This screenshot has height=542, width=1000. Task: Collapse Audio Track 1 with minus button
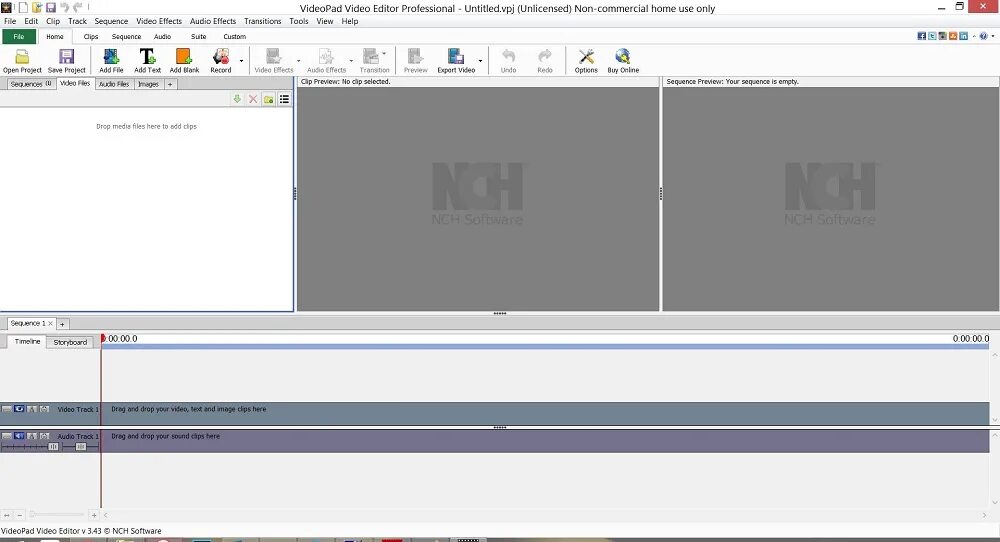point(6,436)
